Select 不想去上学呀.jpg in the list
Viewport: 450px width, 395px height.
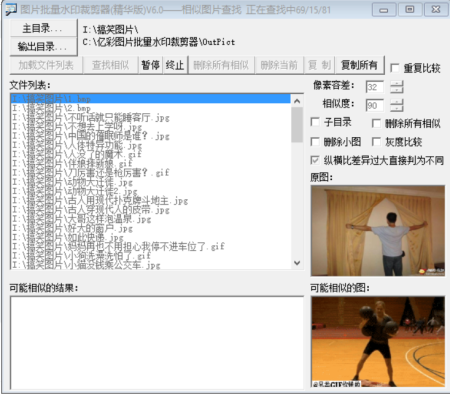(151, 127)
